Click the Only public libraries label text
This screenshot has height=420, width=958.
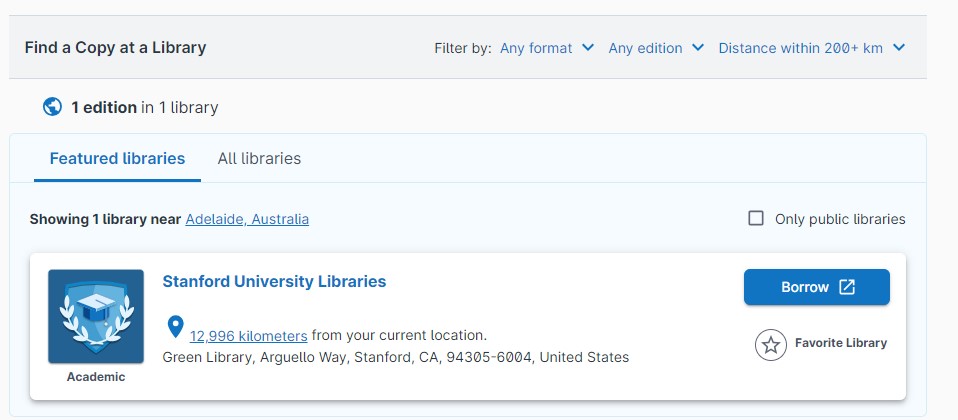point(840,219)
